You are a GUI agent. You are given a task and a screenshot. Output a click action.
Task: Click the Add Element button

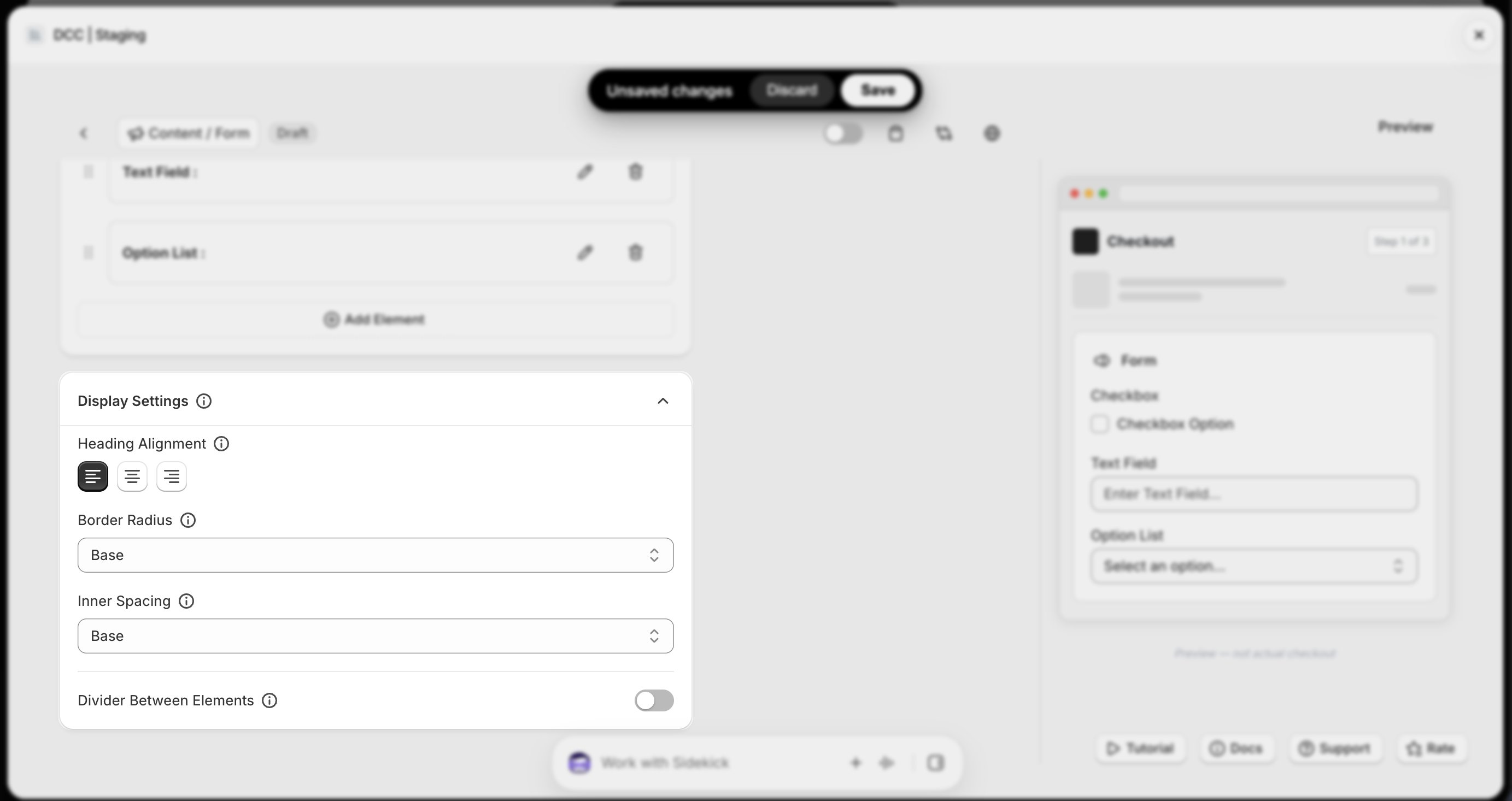pos(375,319)
